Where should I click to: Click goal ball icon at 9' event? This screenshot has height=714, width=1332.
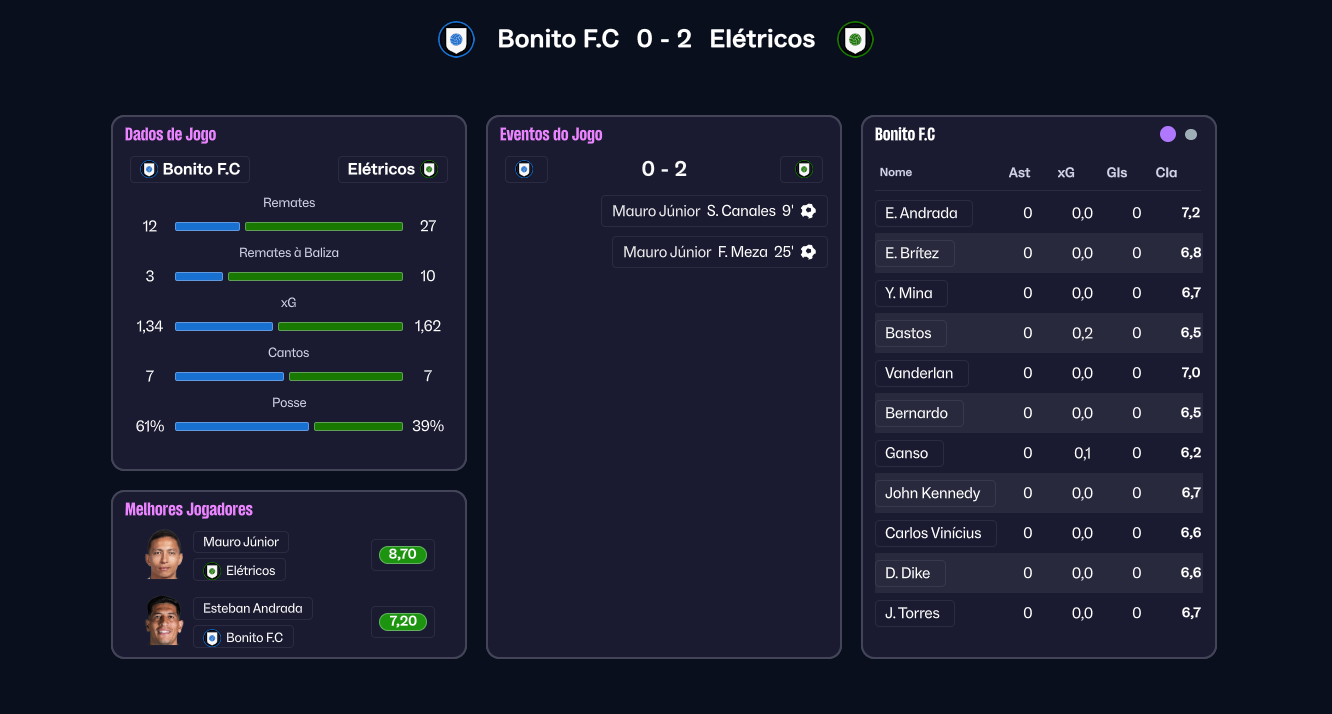(808, 211)
